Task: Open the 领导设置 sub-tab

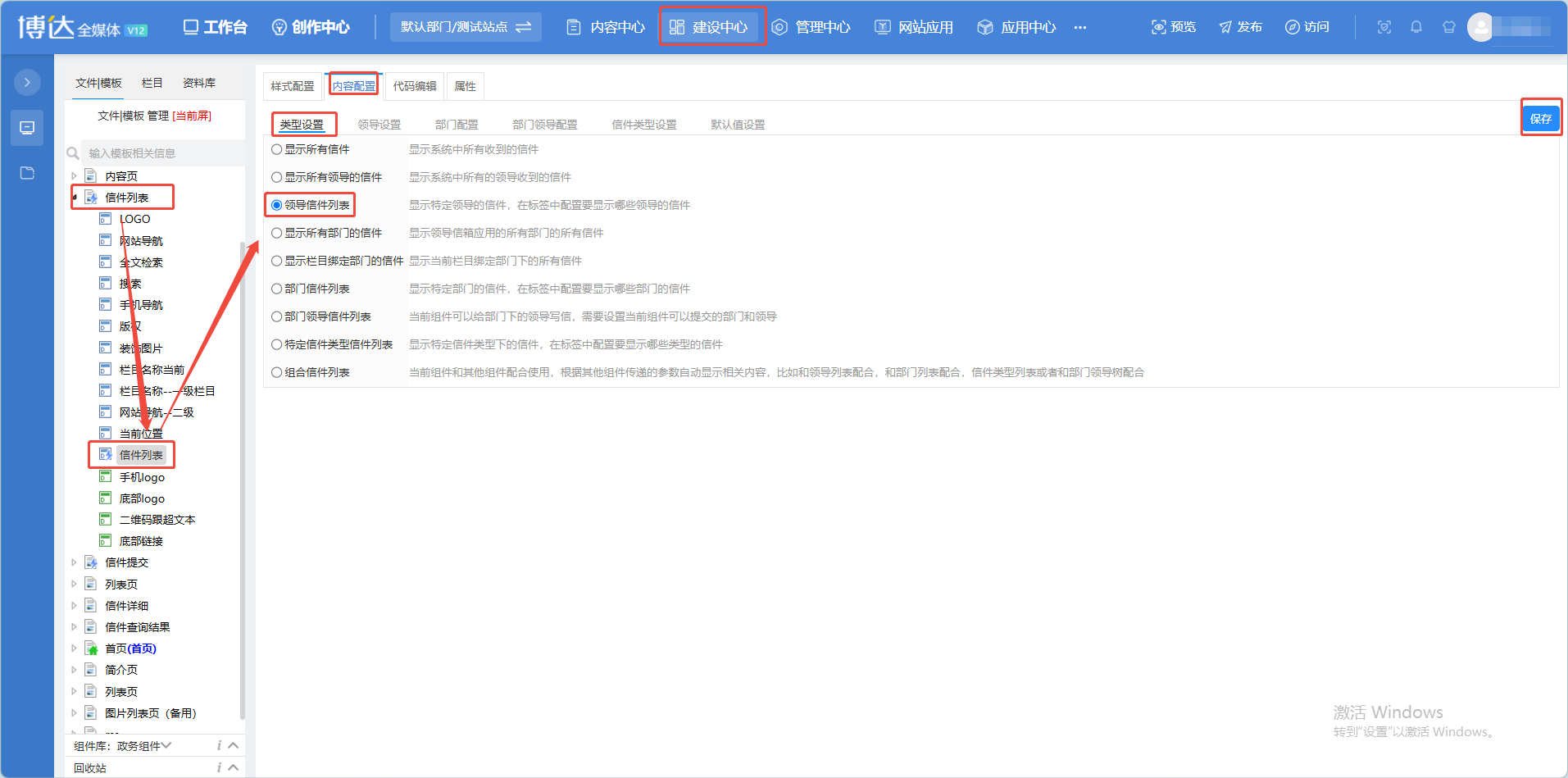Action: [380, 125]
